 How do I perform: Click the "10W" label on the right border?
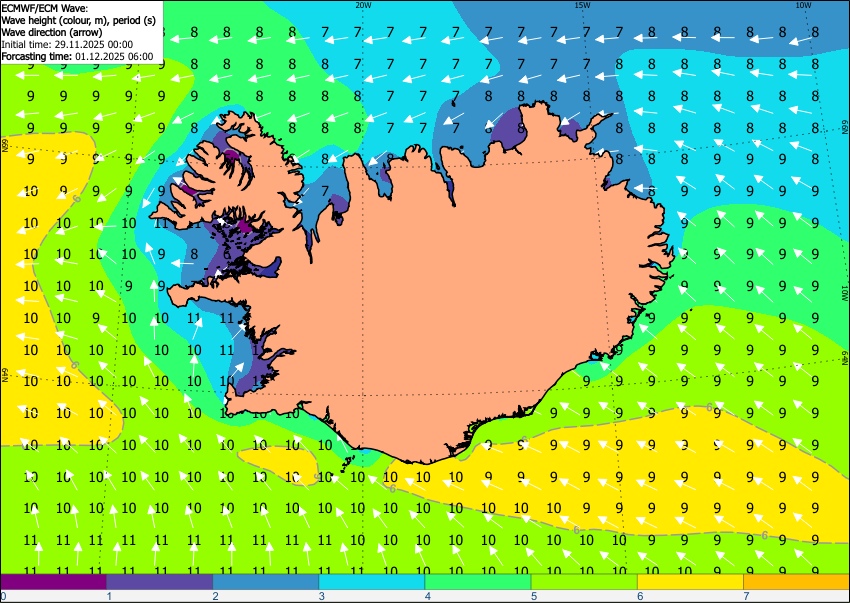[x=844, y=293]
